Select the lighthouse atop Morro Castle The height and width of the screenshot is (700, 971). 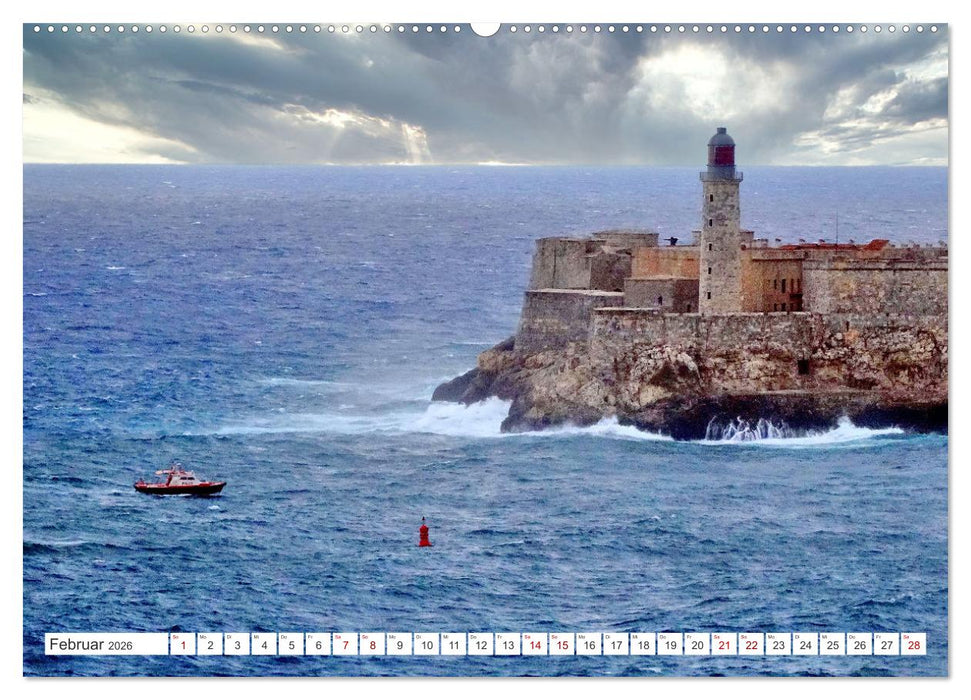(x=721, y=185)
